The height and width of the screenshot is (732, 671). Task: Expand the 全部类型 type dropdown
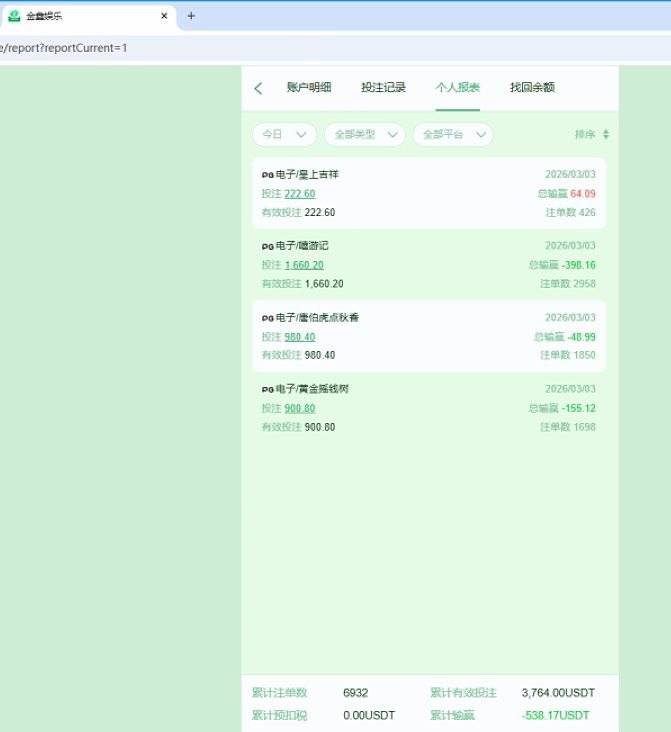point(365,134)
